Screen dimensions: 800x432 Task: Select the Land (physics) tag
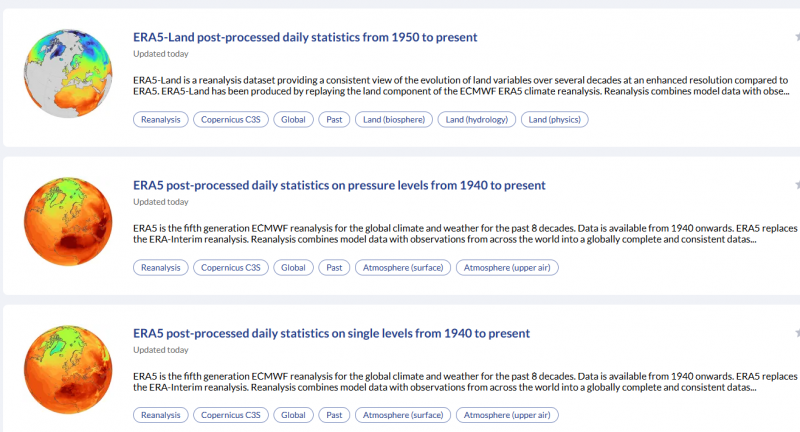click(x=555, y=120)
